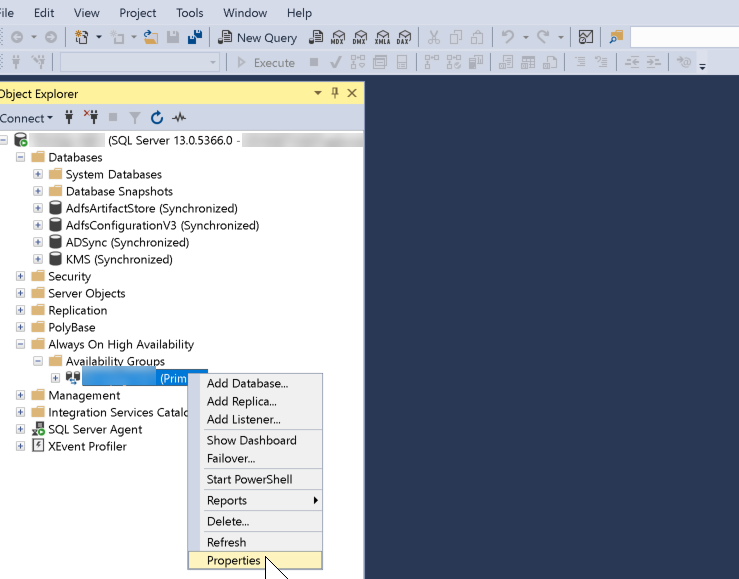
Task: Click the Navigate Forward arrow
Action: [51, 37]
